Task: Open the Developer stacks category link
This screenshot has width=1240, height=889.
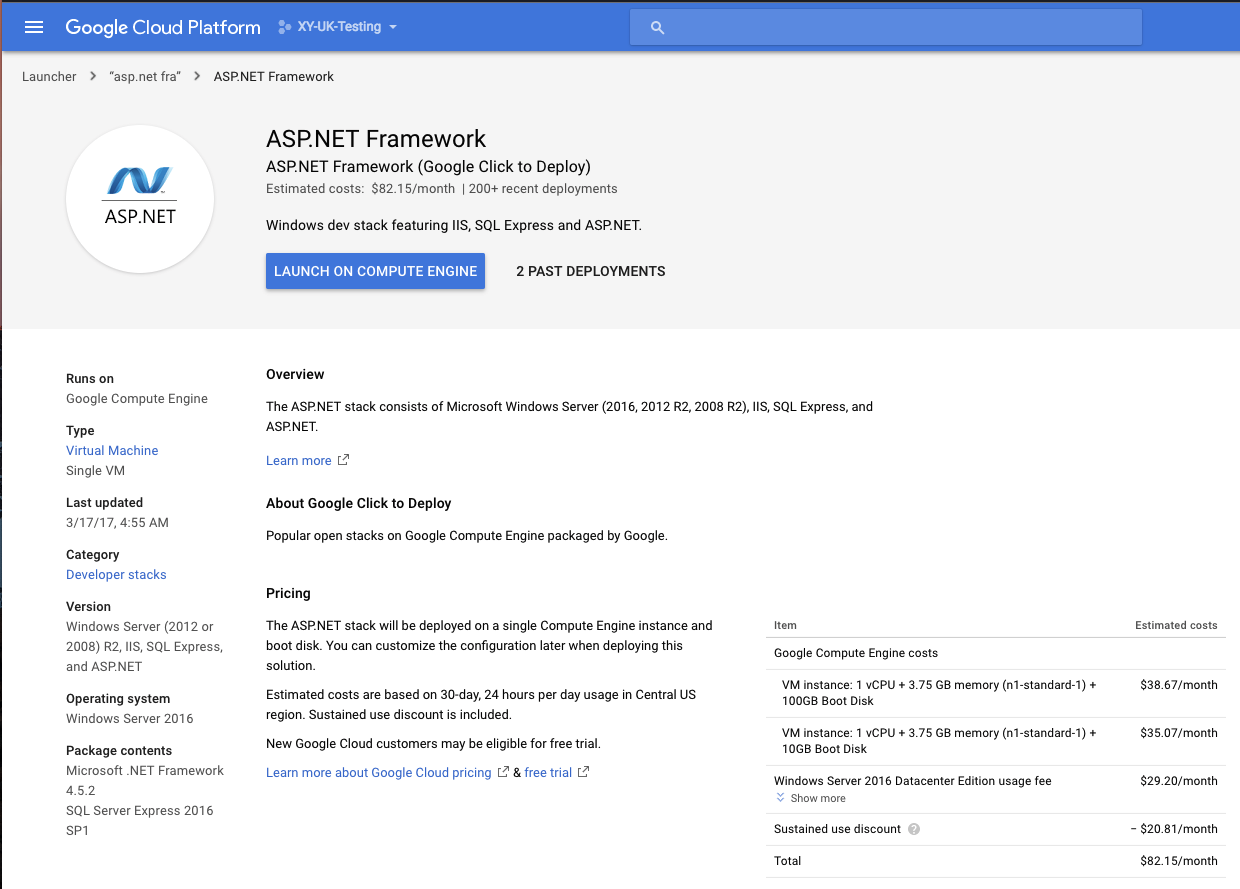Action: 116,575
